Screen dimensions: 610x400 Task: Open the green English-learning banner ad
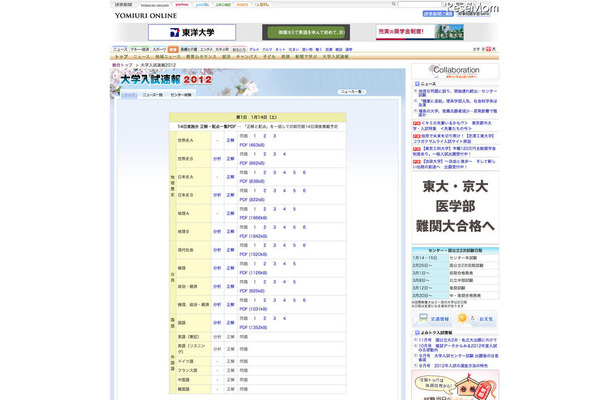(306, 32)
